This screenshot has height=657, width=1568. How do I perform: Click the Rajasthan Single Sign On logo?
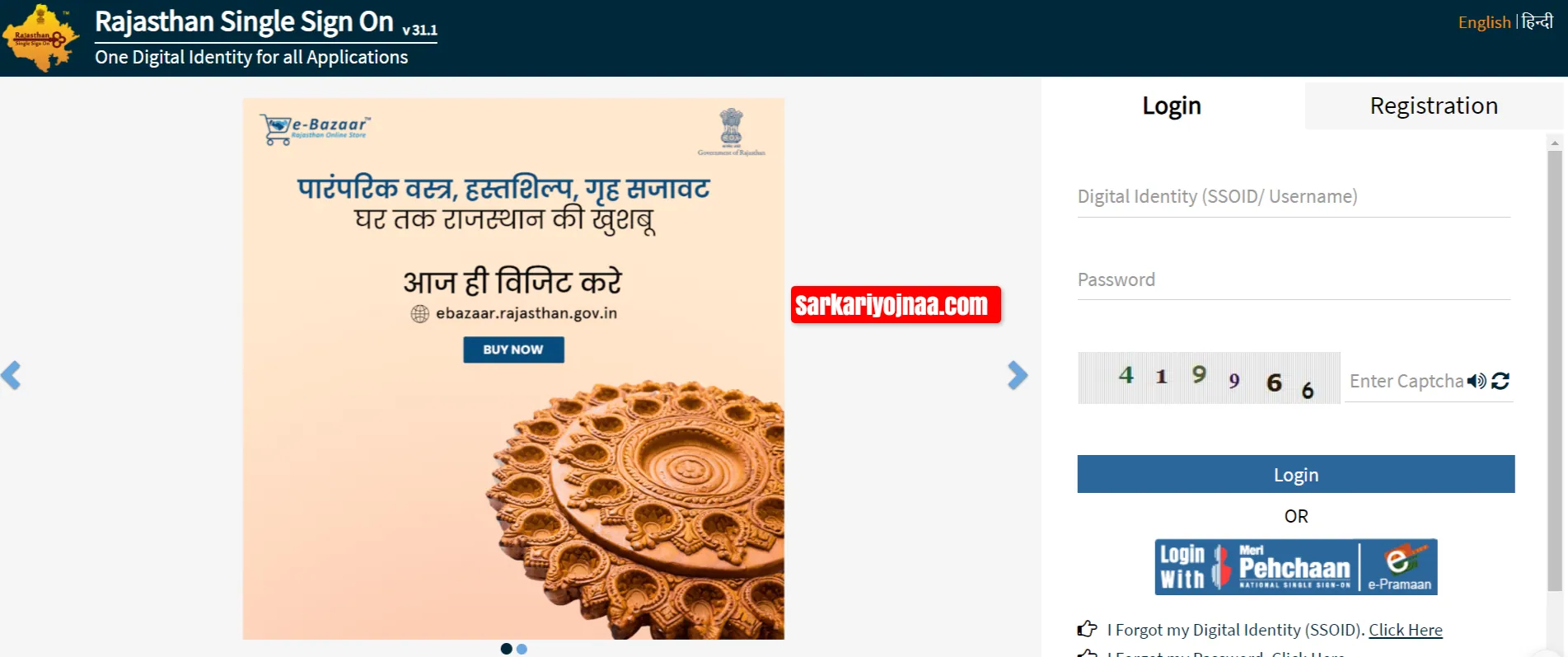(40, 38)
